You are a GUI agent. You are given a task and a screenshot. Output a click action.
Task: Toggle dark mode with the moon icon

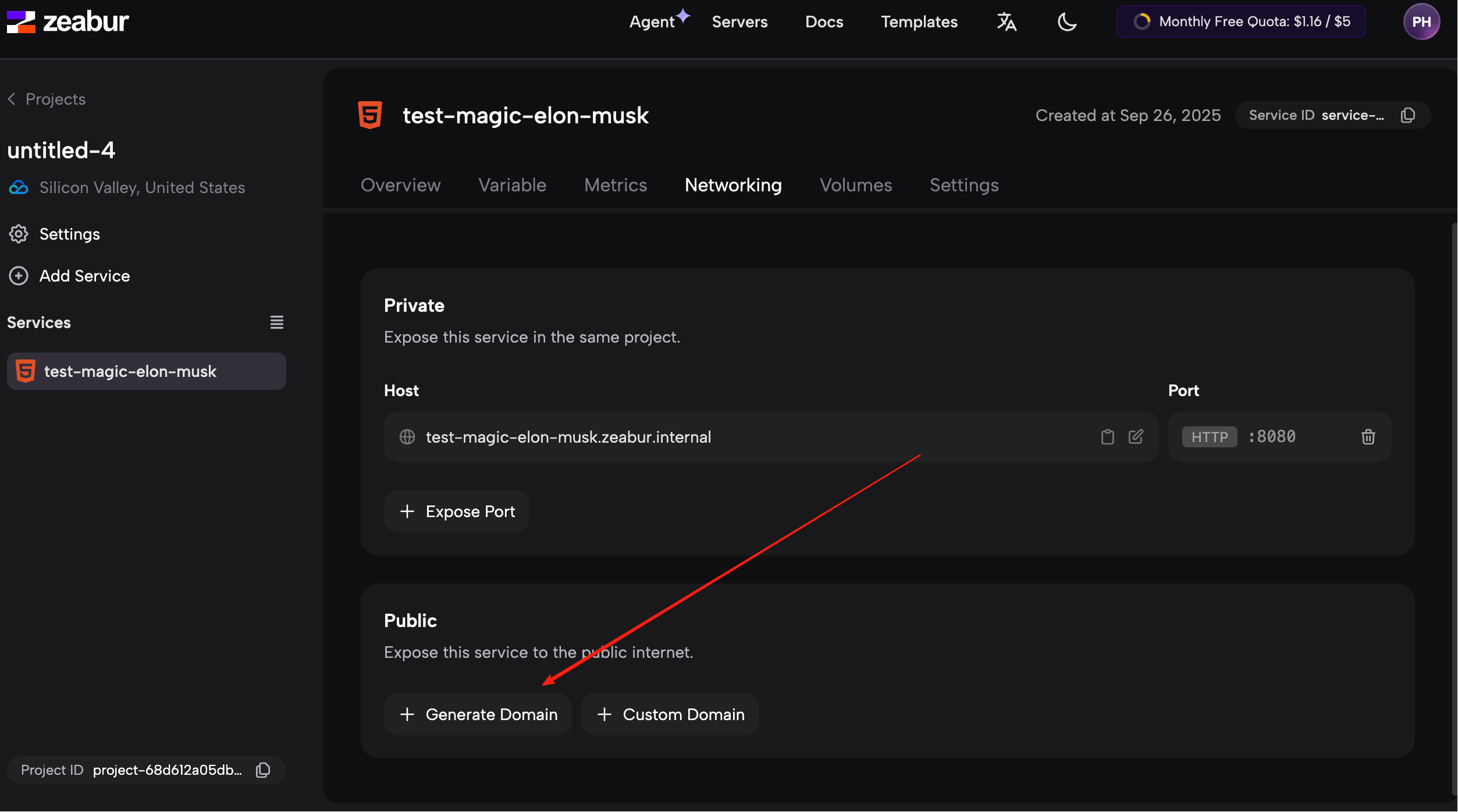click(x=1066, y=22)
